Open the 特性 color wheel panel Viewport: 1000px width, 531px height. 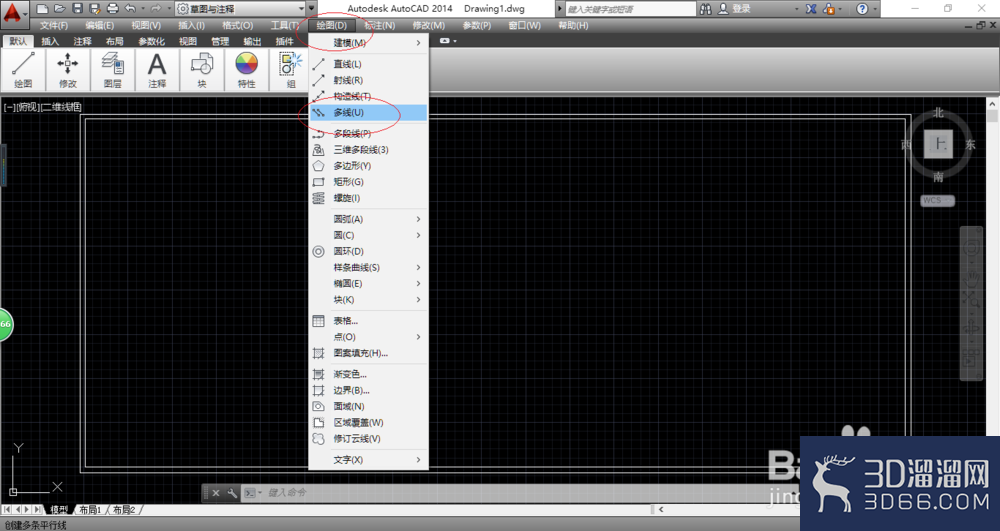point(246,70)
